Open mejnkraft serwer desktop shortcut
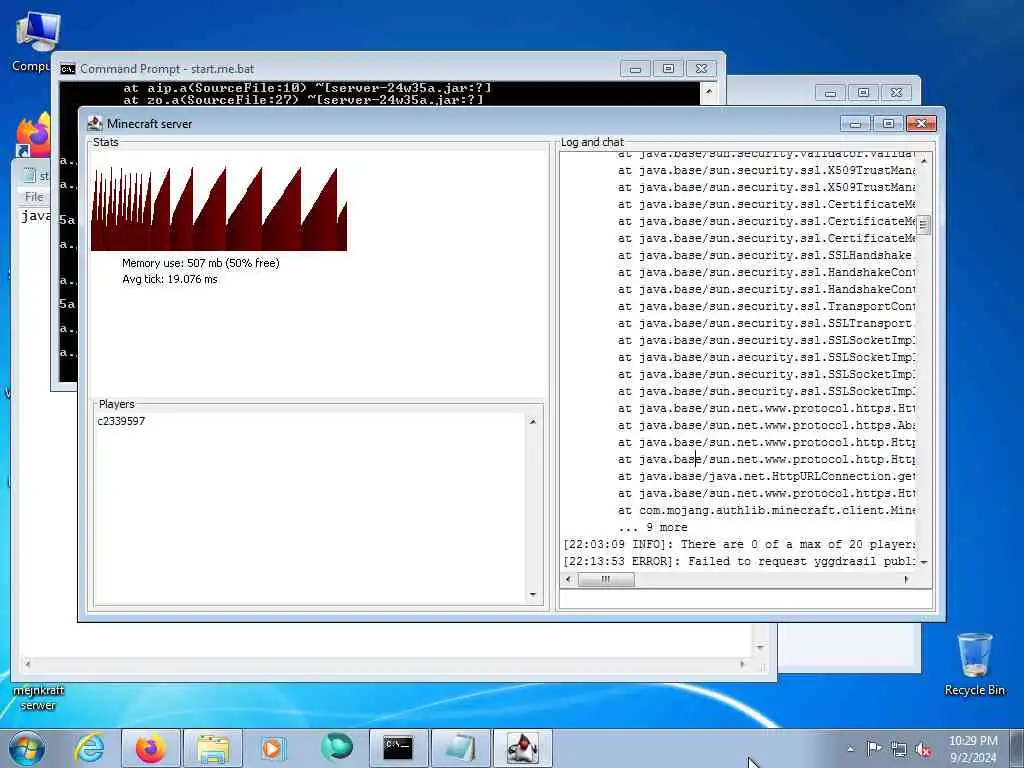 (39, 697)
